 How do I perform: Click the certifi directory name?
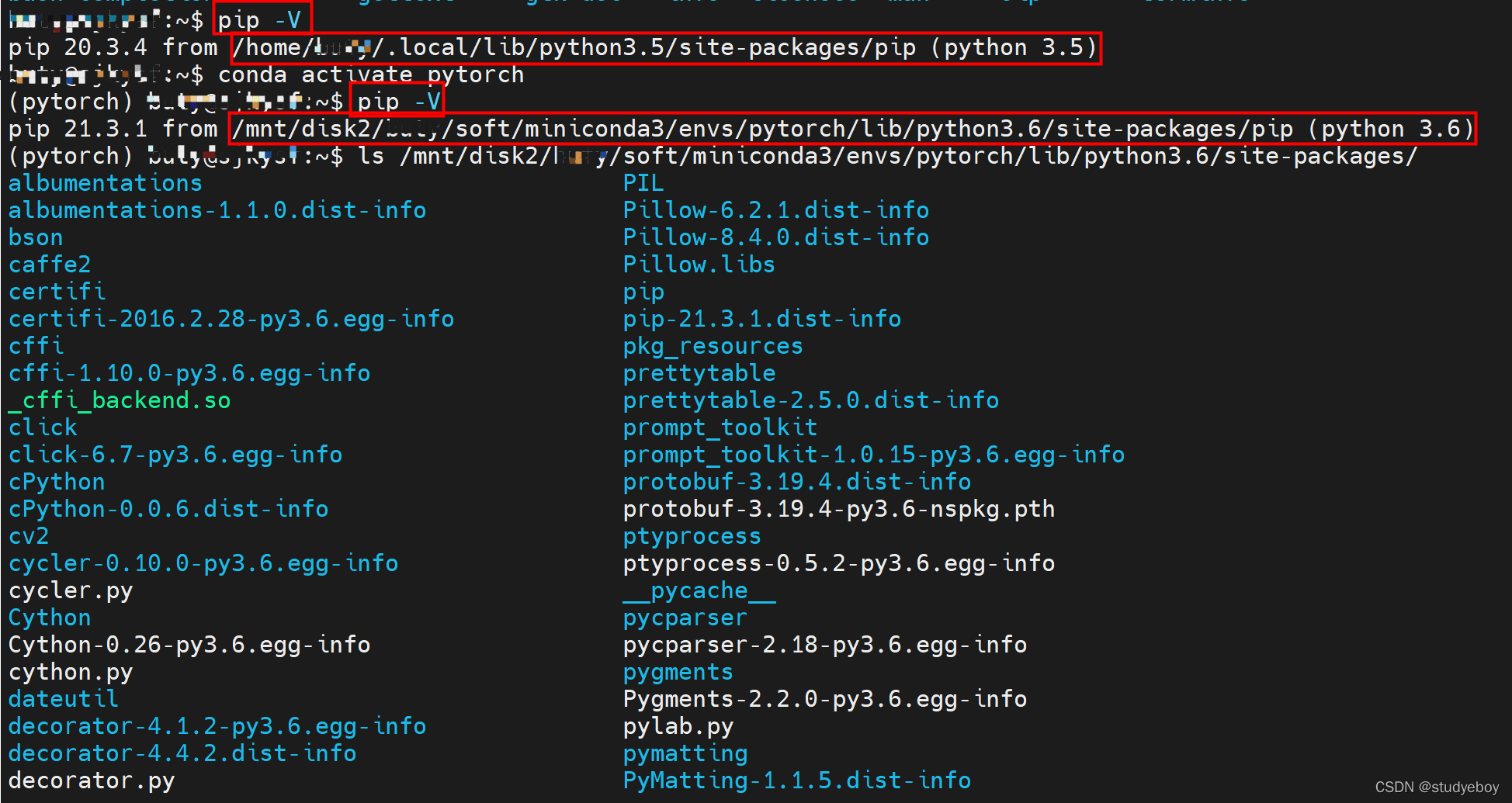[x=57, y=292]
